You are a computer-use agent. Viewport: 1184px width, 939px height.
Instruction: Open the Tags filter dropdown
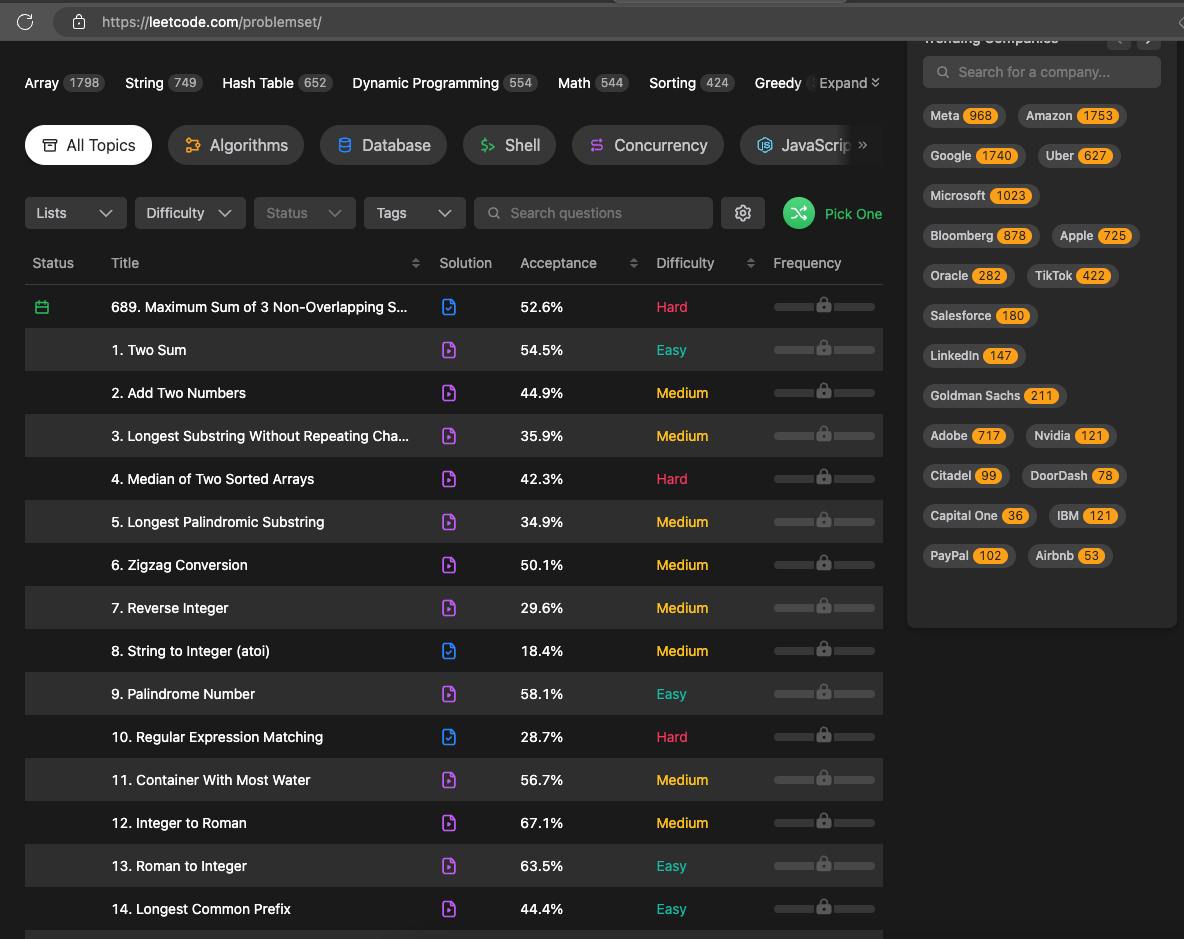click(415, 213)
